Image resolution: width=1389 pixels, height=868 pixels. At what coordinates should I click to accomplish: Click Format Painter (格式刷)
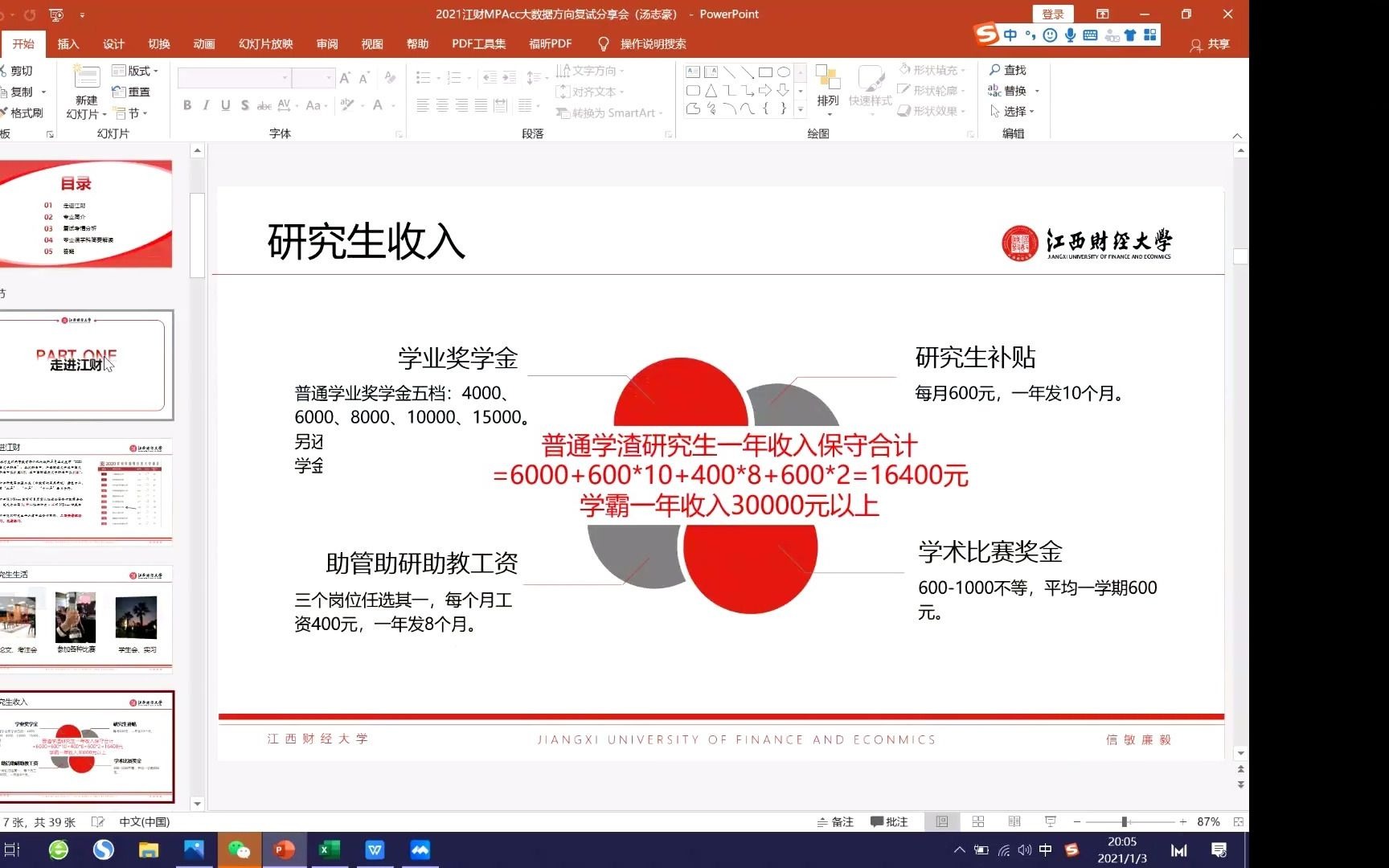22,113
